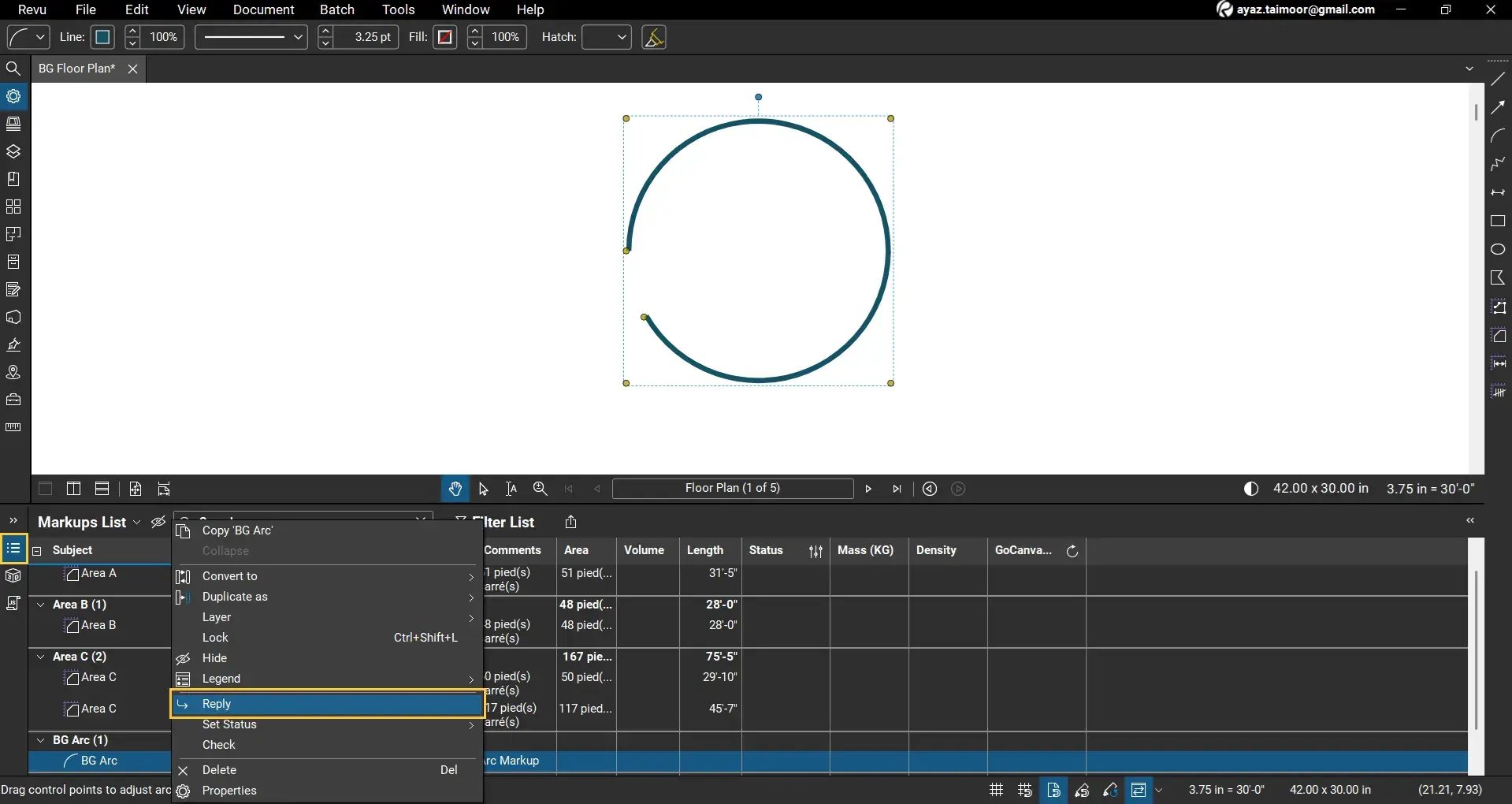
Task: Expand the BG Arc group
Action: pos(40,740)
